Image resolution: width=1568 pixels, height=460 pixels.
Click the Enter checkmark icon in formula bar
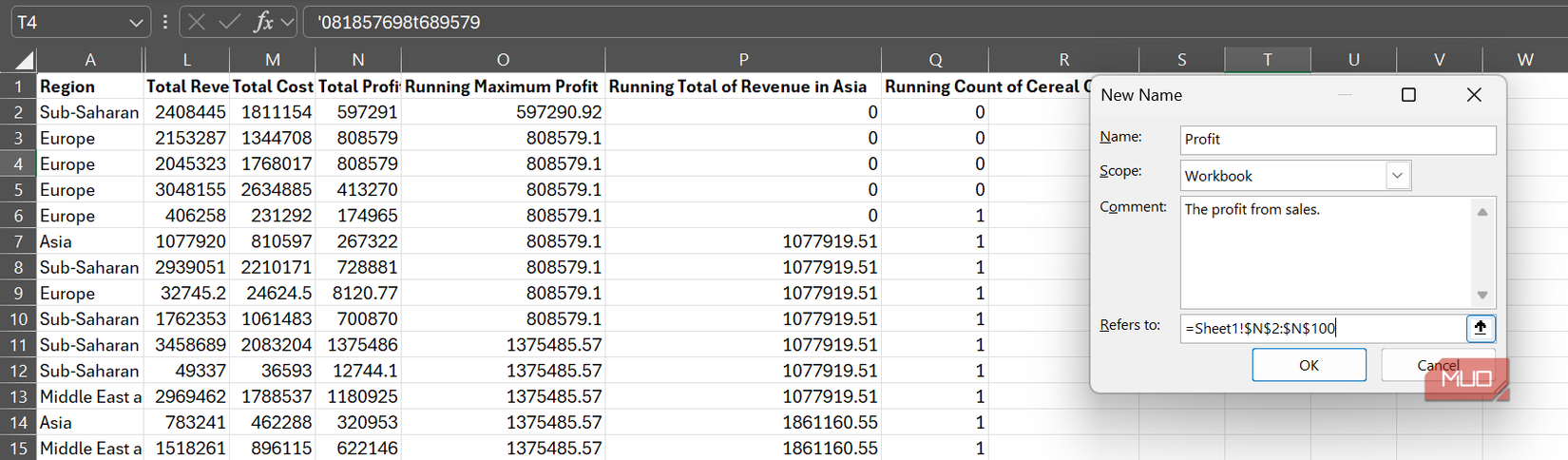click(x=229, y=22)
